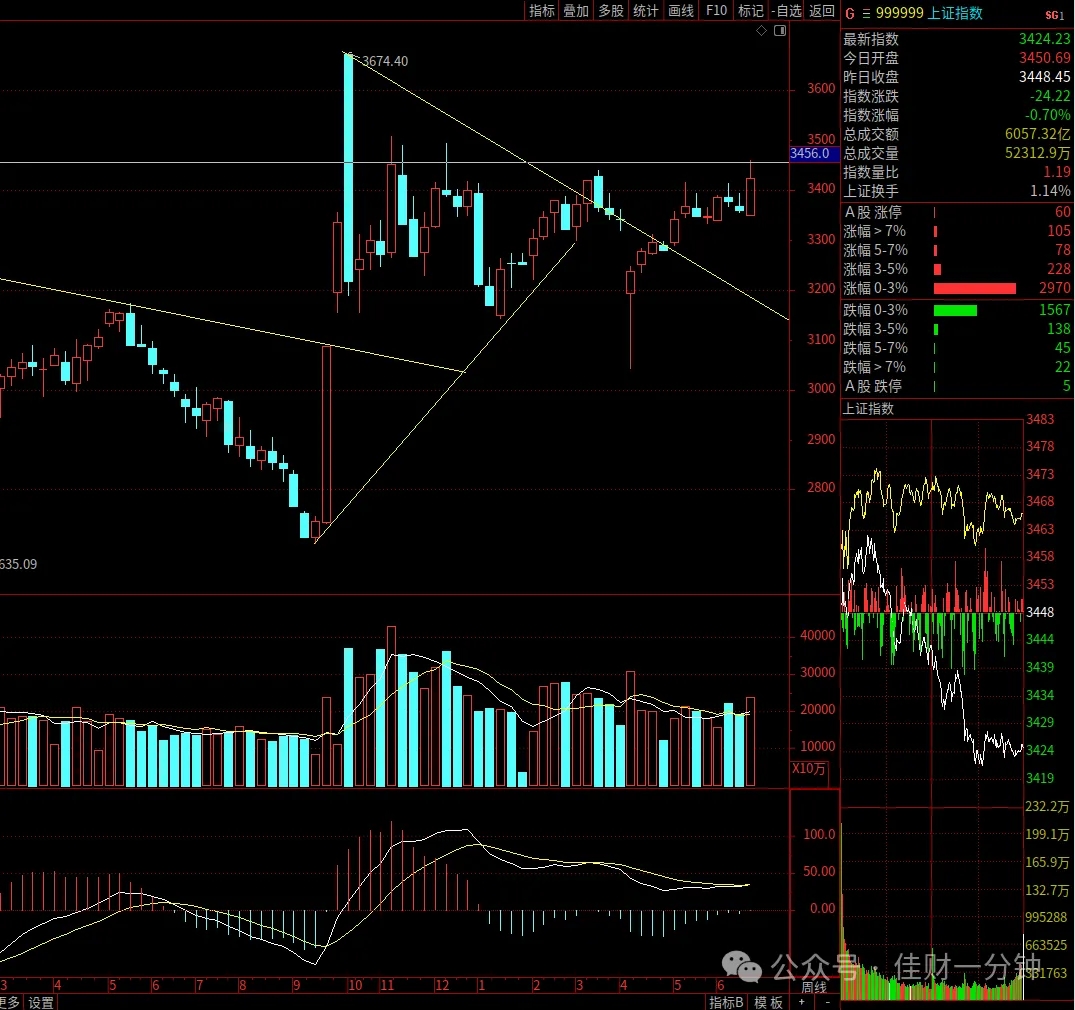This screenshot has width=1075, height=1010.
Task: Click the 返回 back button
Action: point(822,10)
